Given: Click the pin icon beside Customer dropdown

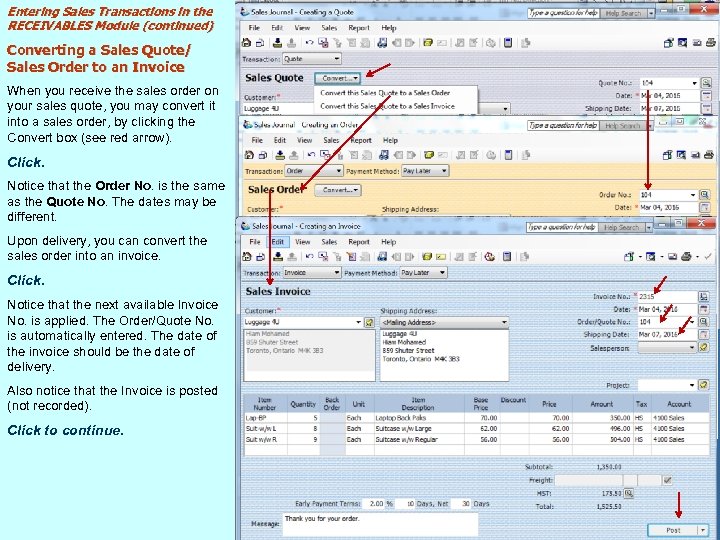Looking at the screenshot, I should click(x=369, y=322).
